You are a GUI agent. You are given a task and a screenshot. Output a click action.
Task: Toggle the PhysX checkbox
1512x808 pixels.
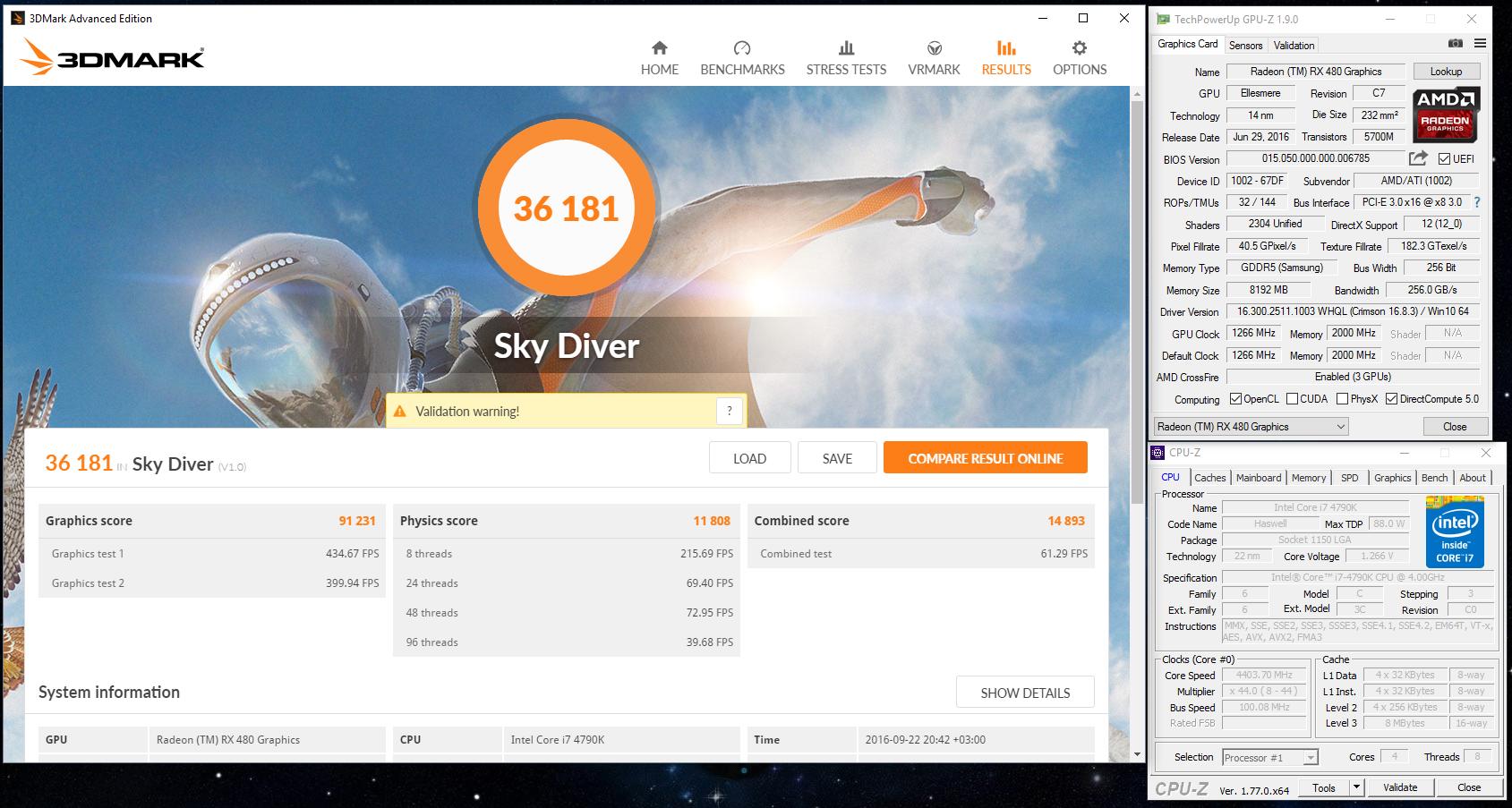pos(1343,399)
